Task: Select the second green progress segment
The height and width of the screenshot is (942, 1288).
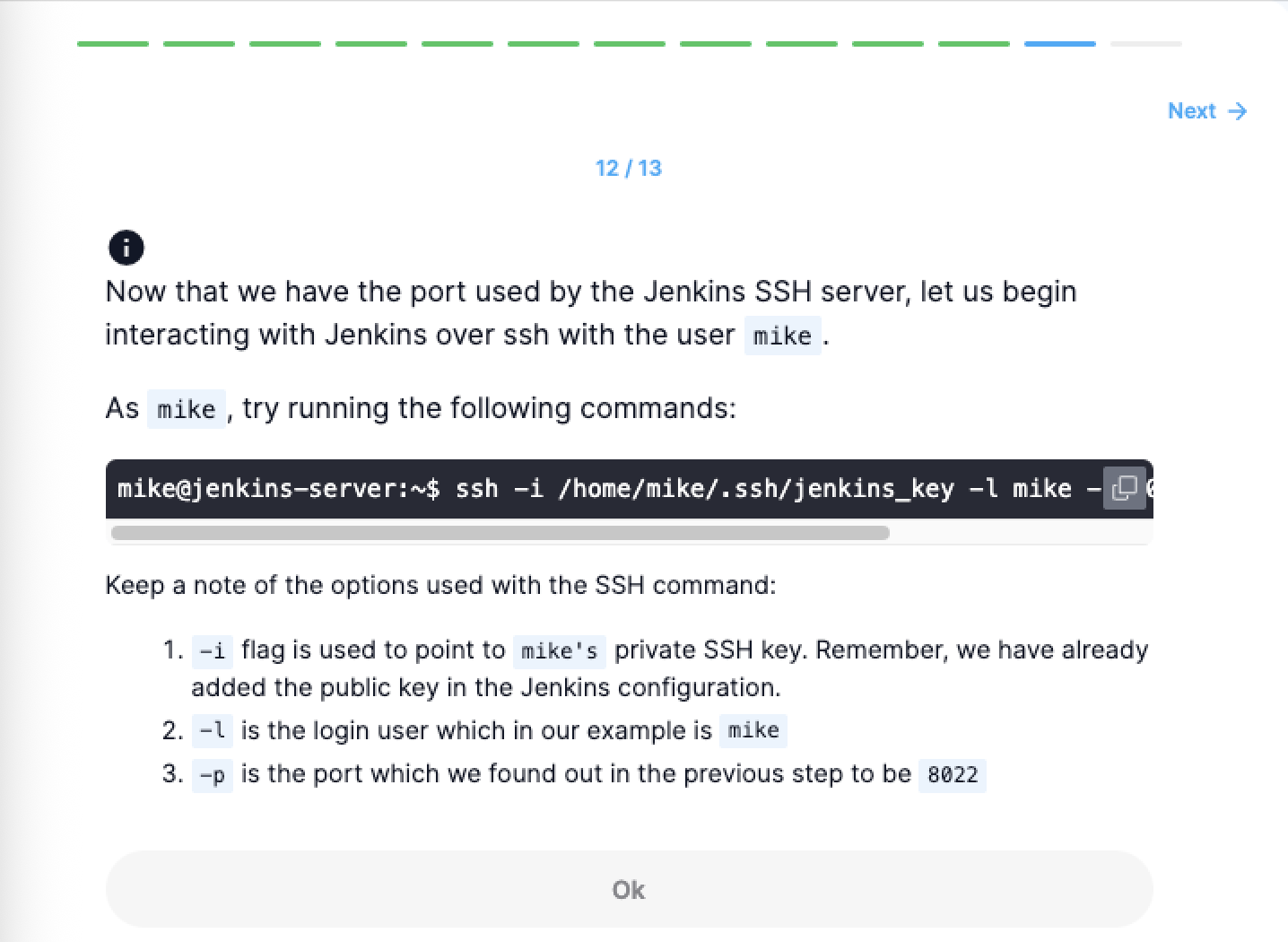Action: (199, 43)
